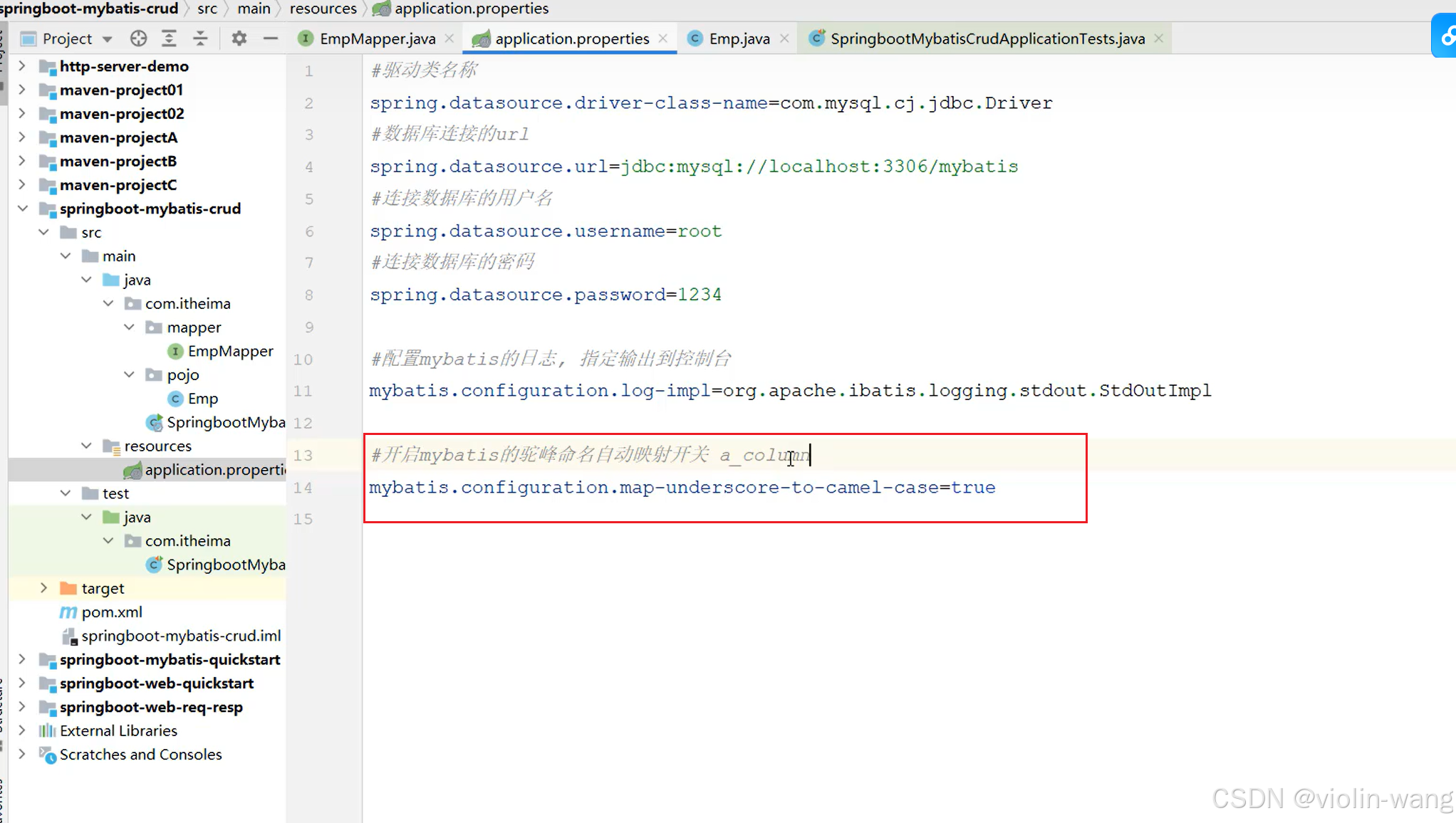Select the EmpMapper interface in tree
This screenshot has height=823, width=1456.
pos(229,351)
